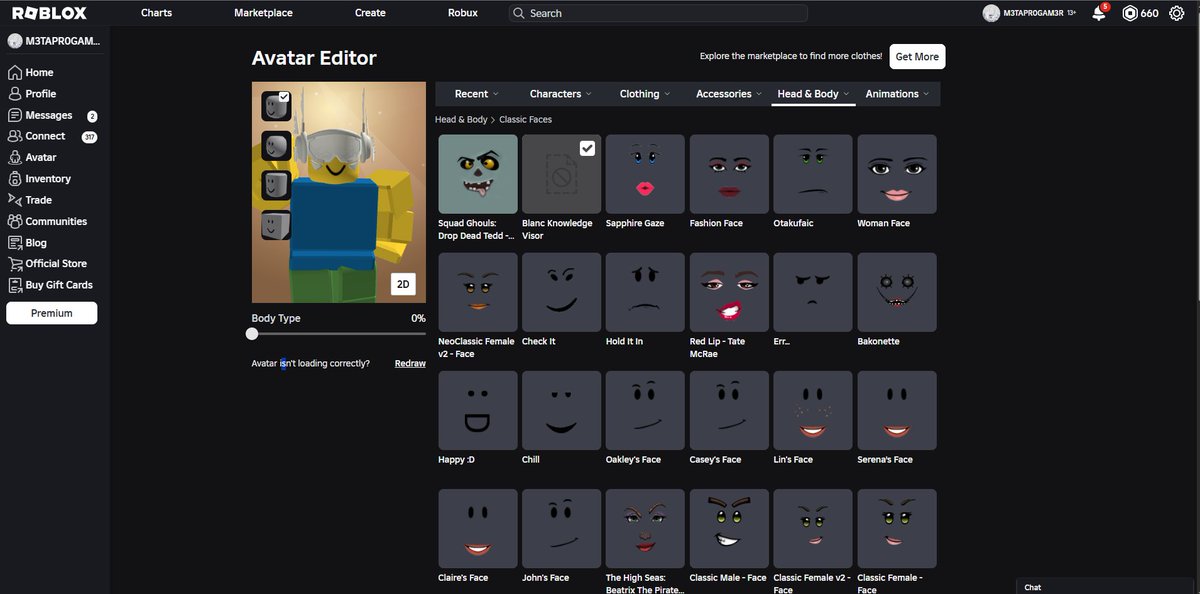Image resolution: width=1200 pixels, height=594 pixels.
Task: Equip the Classic Male - Face
Action: click(x=729, y=529)
